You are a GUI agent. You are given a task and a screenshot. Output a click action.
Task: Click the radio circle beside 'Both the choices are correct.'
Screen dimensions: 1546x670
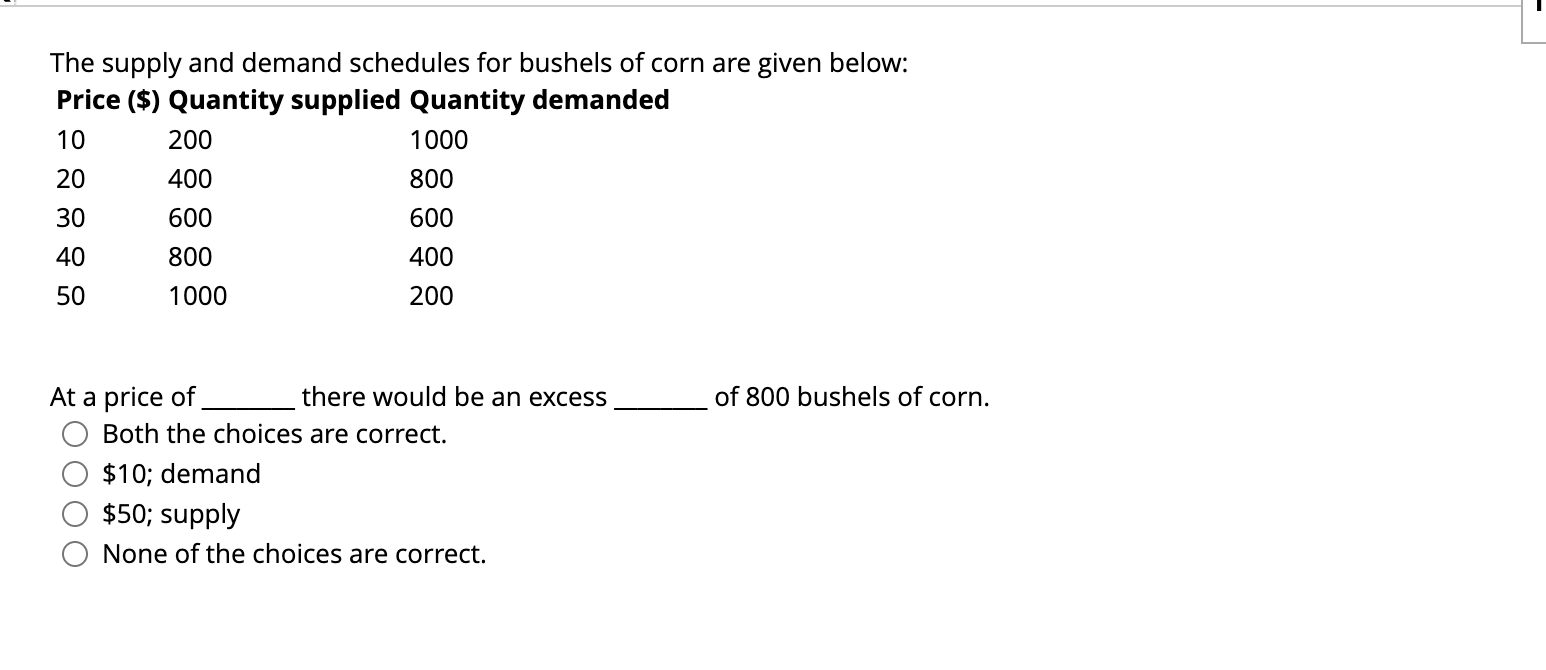75,433
